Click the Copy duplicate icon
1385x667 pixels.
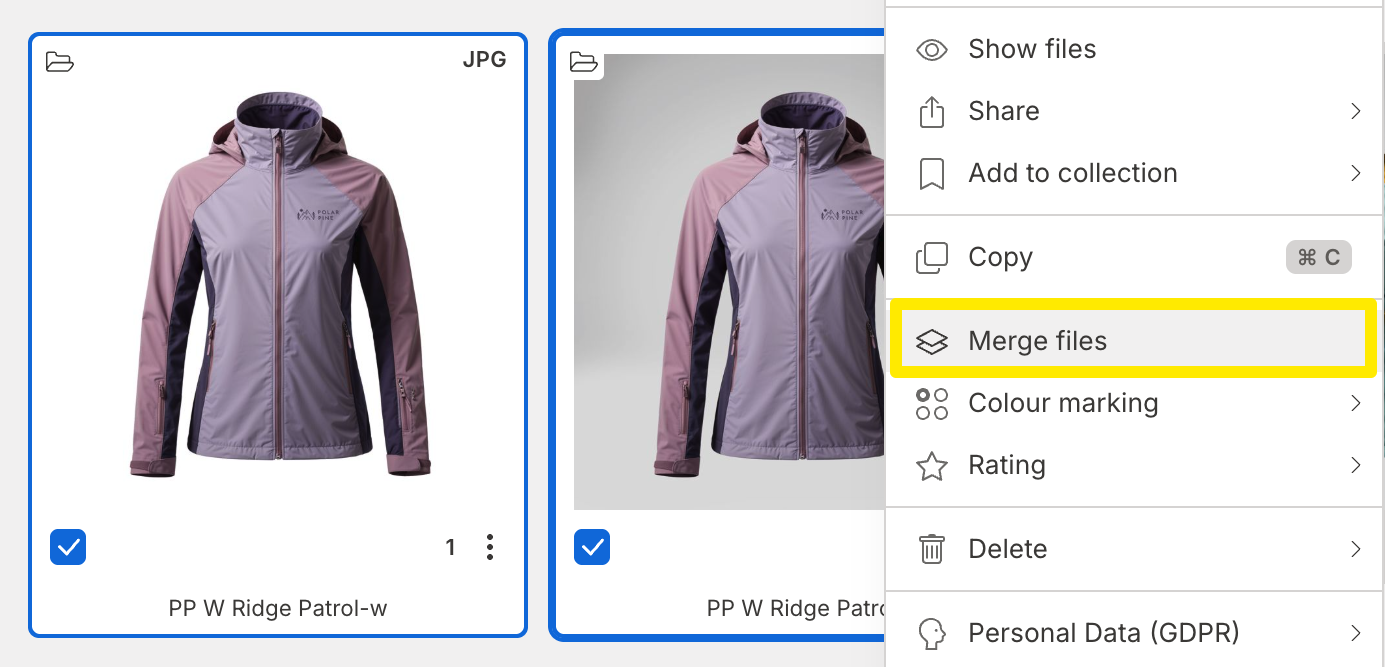[931, 257]
